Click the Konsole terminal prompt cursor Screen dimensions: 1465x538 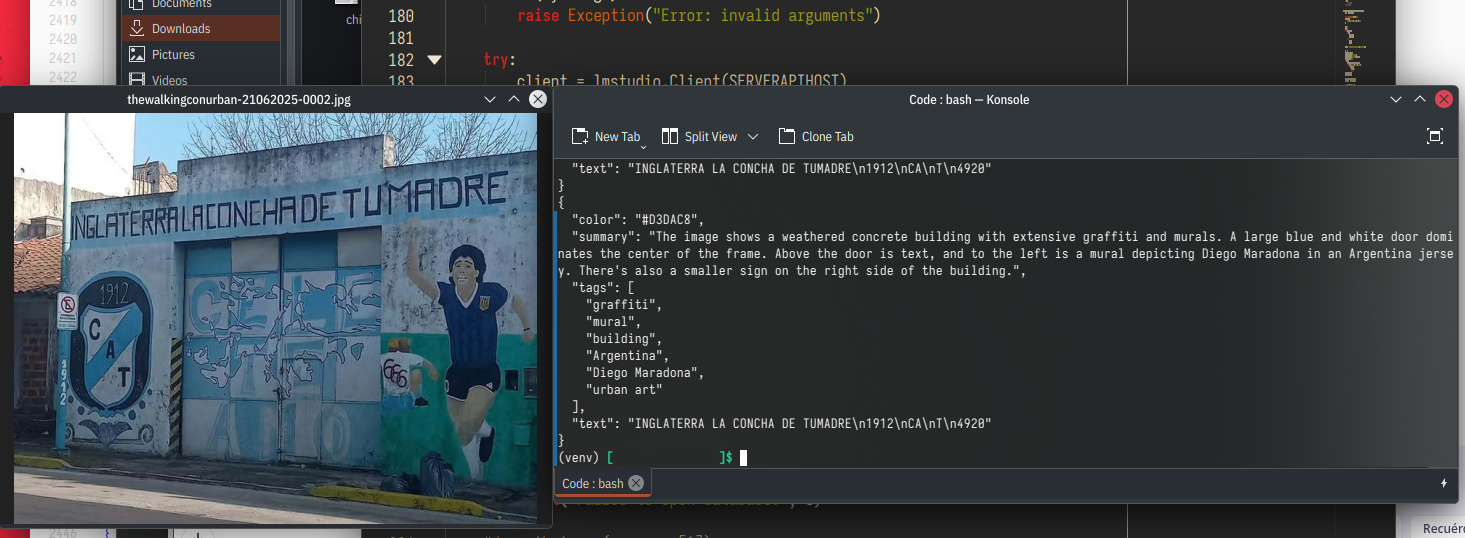coord(743,458)
